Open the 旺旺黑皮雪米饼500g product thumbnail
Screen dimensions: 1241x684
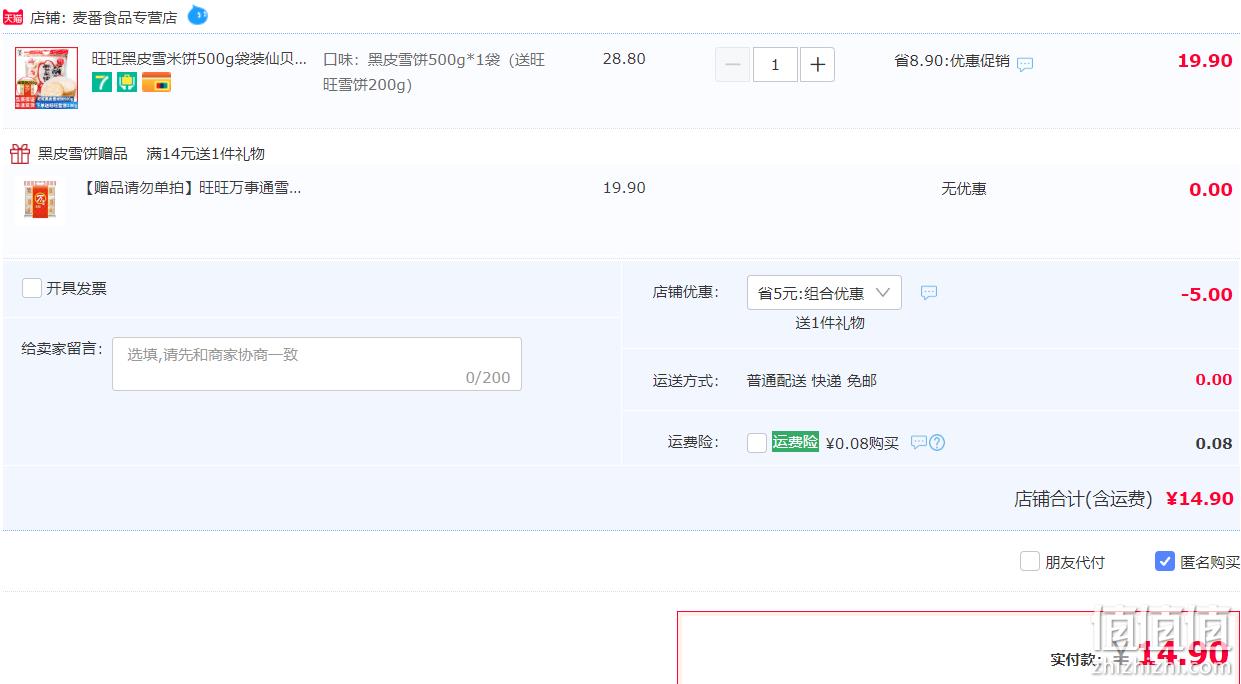[x=46, y=78]
